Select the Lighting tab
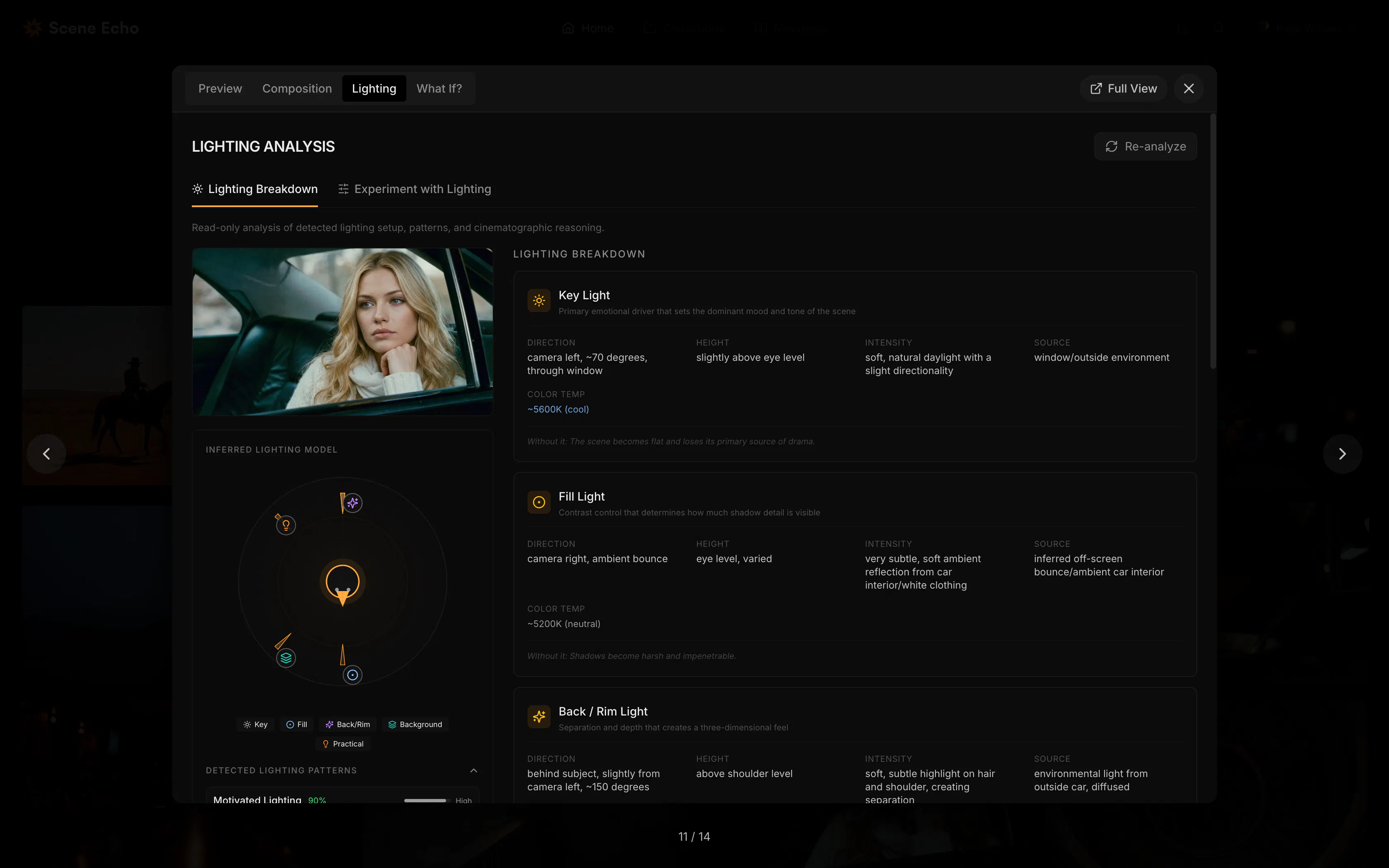This screenshot has height=868, width=1389. (374, 88)
